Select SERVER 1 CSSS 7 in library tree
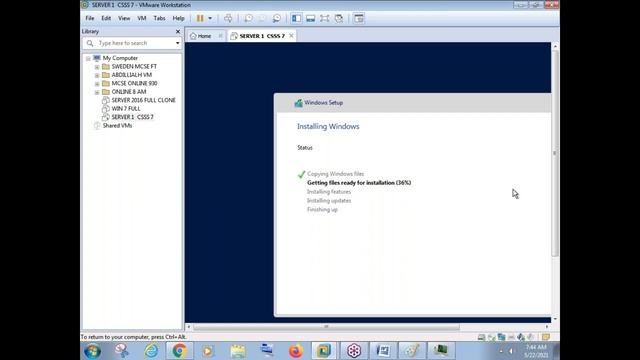The width and height of the screenshot is (640, 360). click(132, 117)
